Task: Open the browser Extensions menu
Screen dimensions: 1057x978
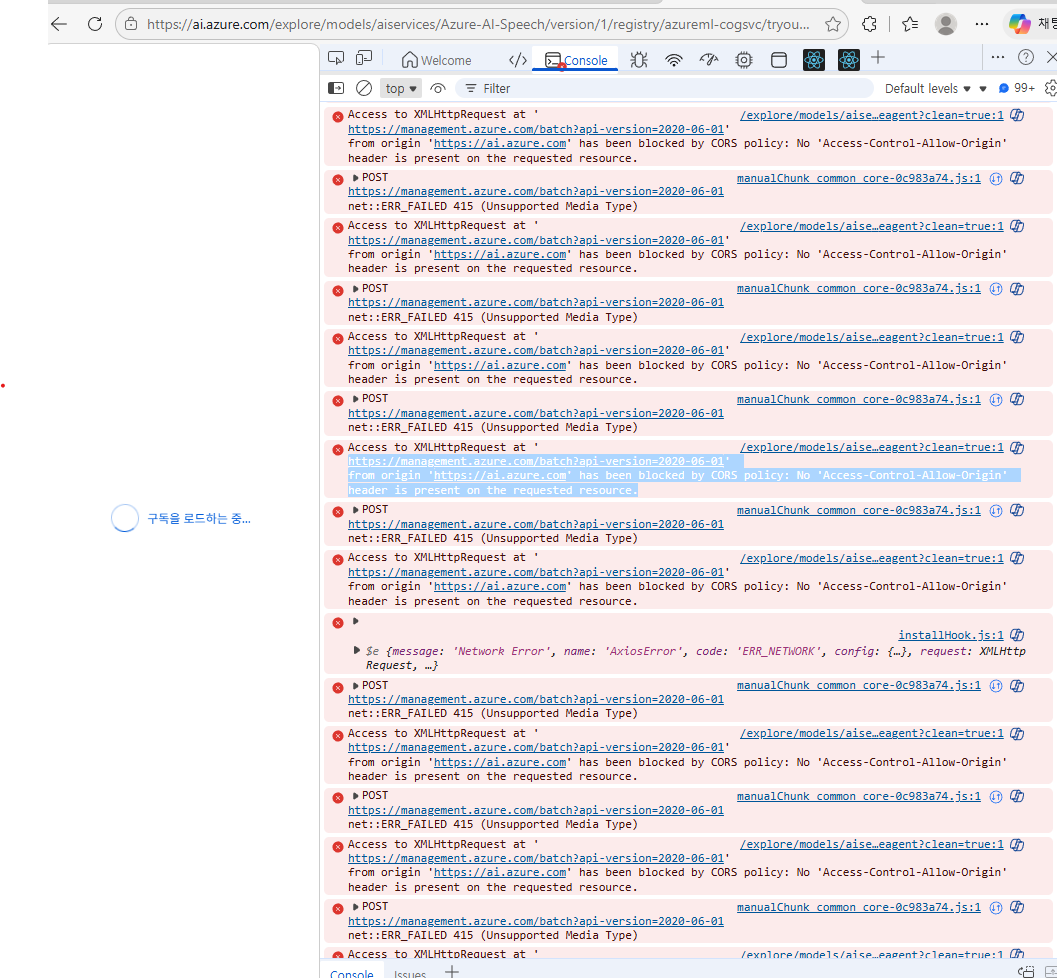Action: 870,24
